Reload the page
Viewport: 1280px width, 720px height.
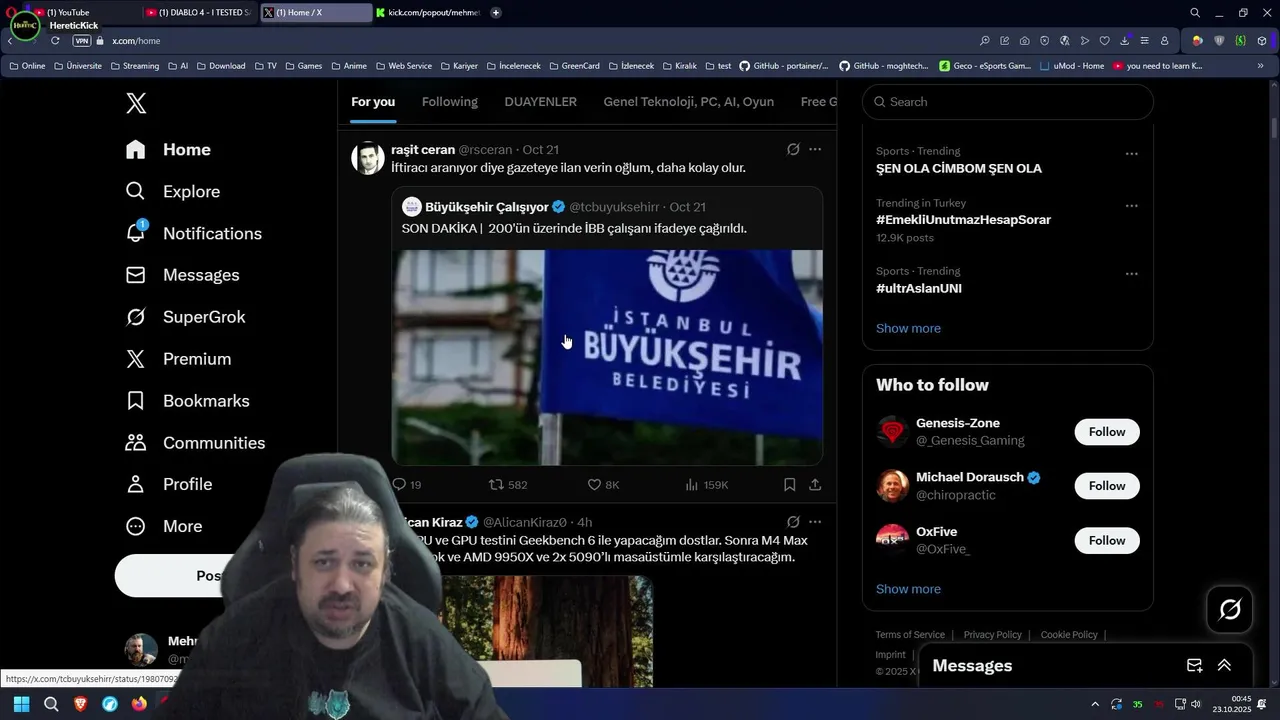pyautogui.click(x=55, y=41)
